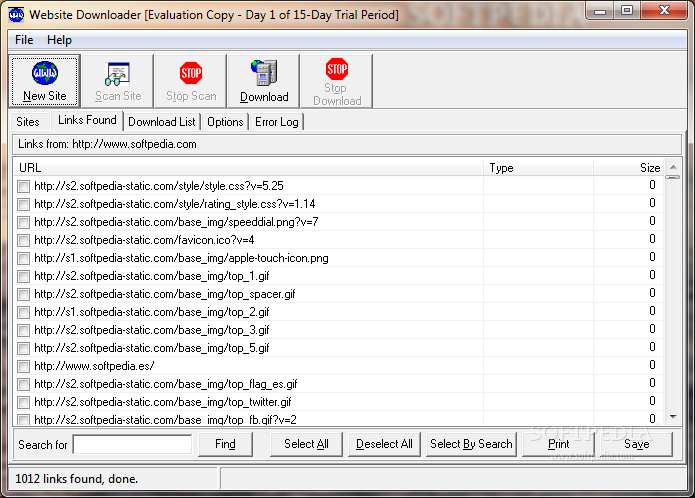695x498 pixels.
Task: Open the File menu
Action: click(24, 40)
